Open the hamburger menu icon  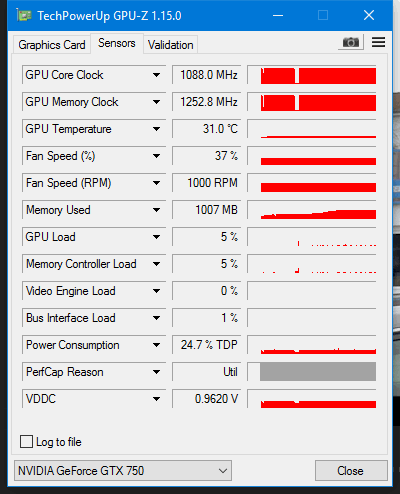[x=378, y=42]
